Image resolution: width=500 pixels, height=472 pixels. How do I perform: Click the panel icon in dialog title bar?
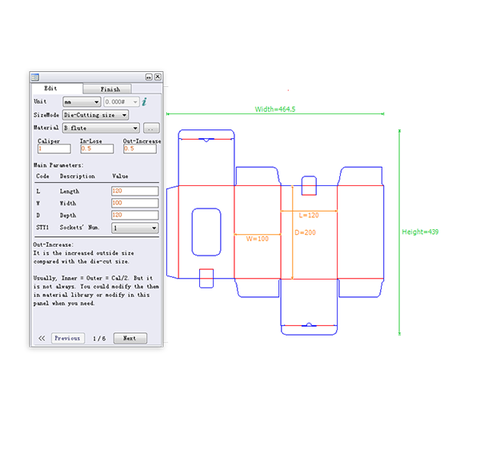pyautogui.click(x=35, y=77)
